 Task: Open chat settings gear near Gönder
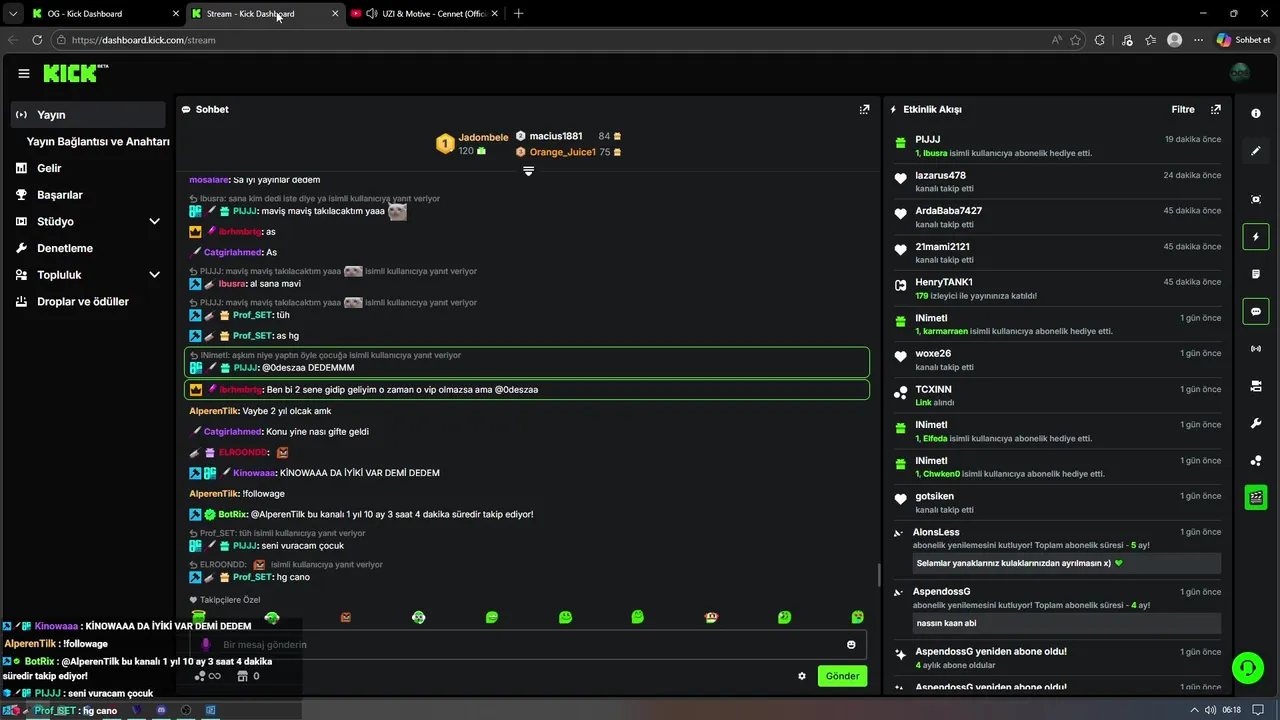pyautogui.click(x=801, y=676)
